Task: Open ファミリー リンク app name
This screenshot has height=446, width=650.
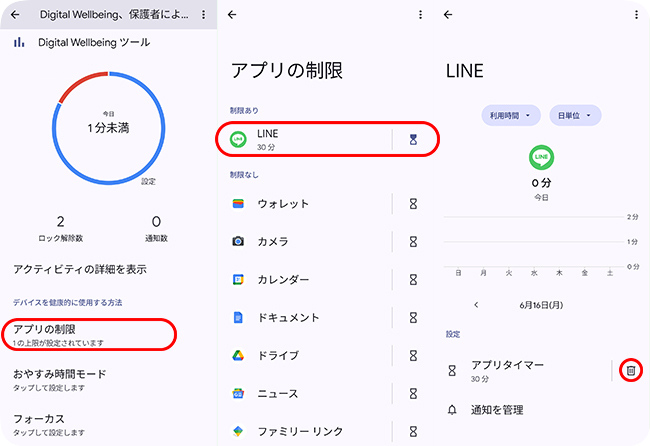Action: tap(300, 431)
